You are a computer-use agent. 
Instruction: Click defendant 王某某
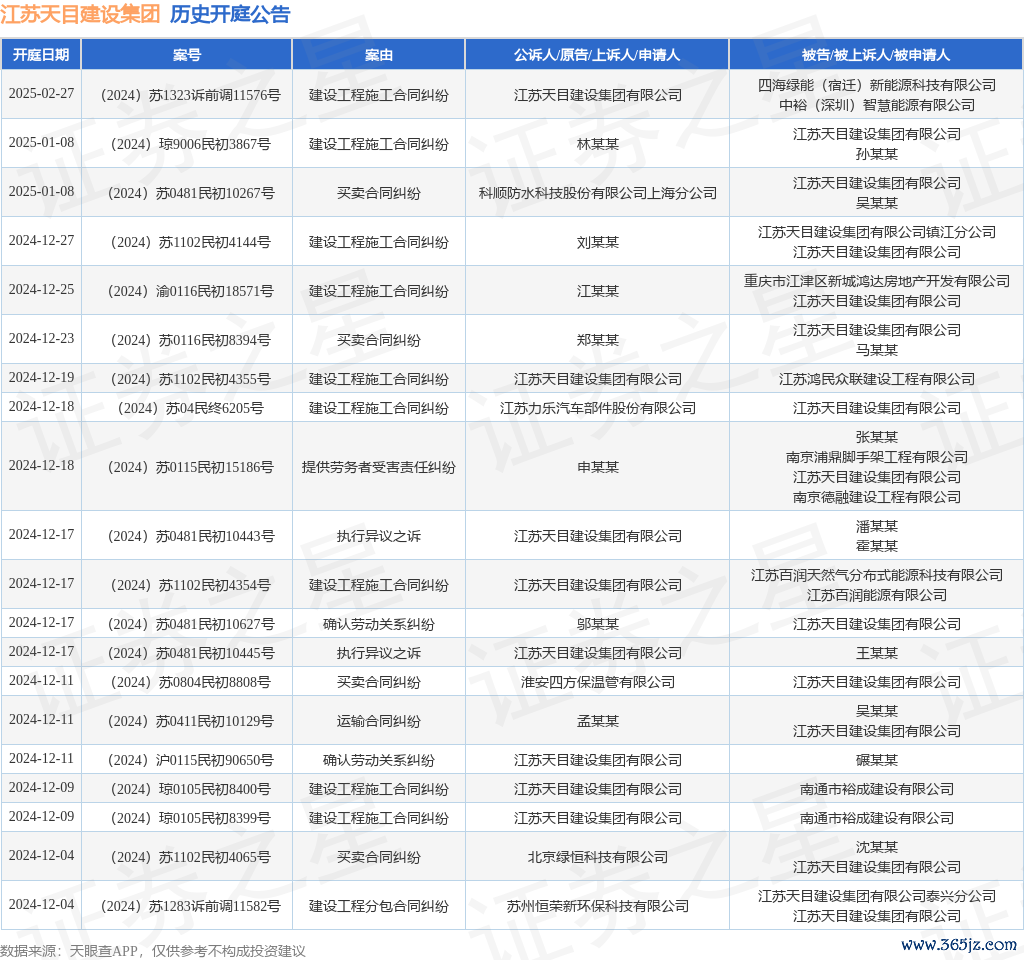point(876,653)
